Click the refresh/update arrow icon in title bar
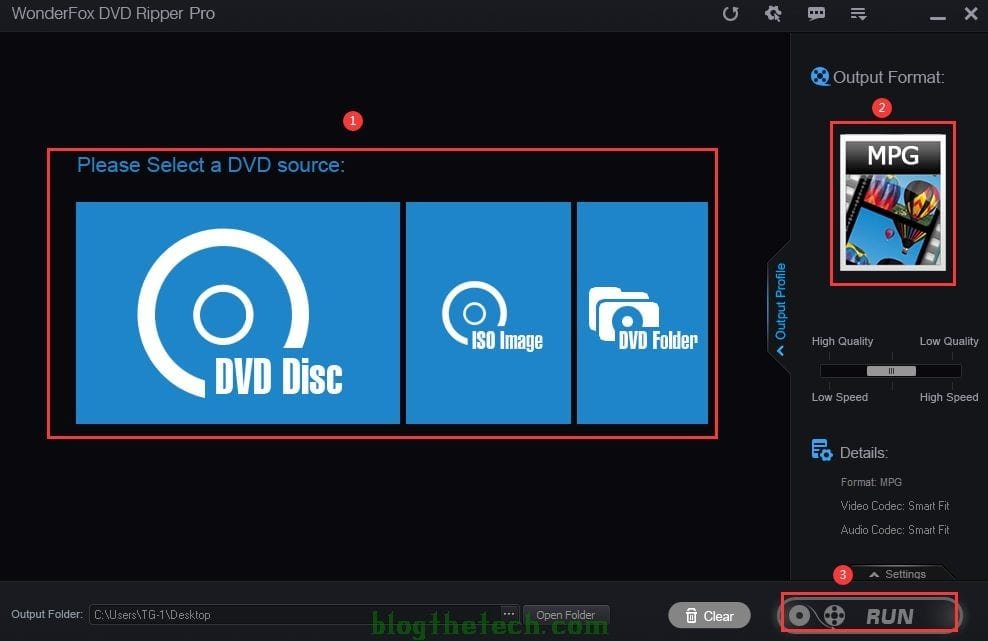This screenshot has width=988, height=641. (731, 14)
